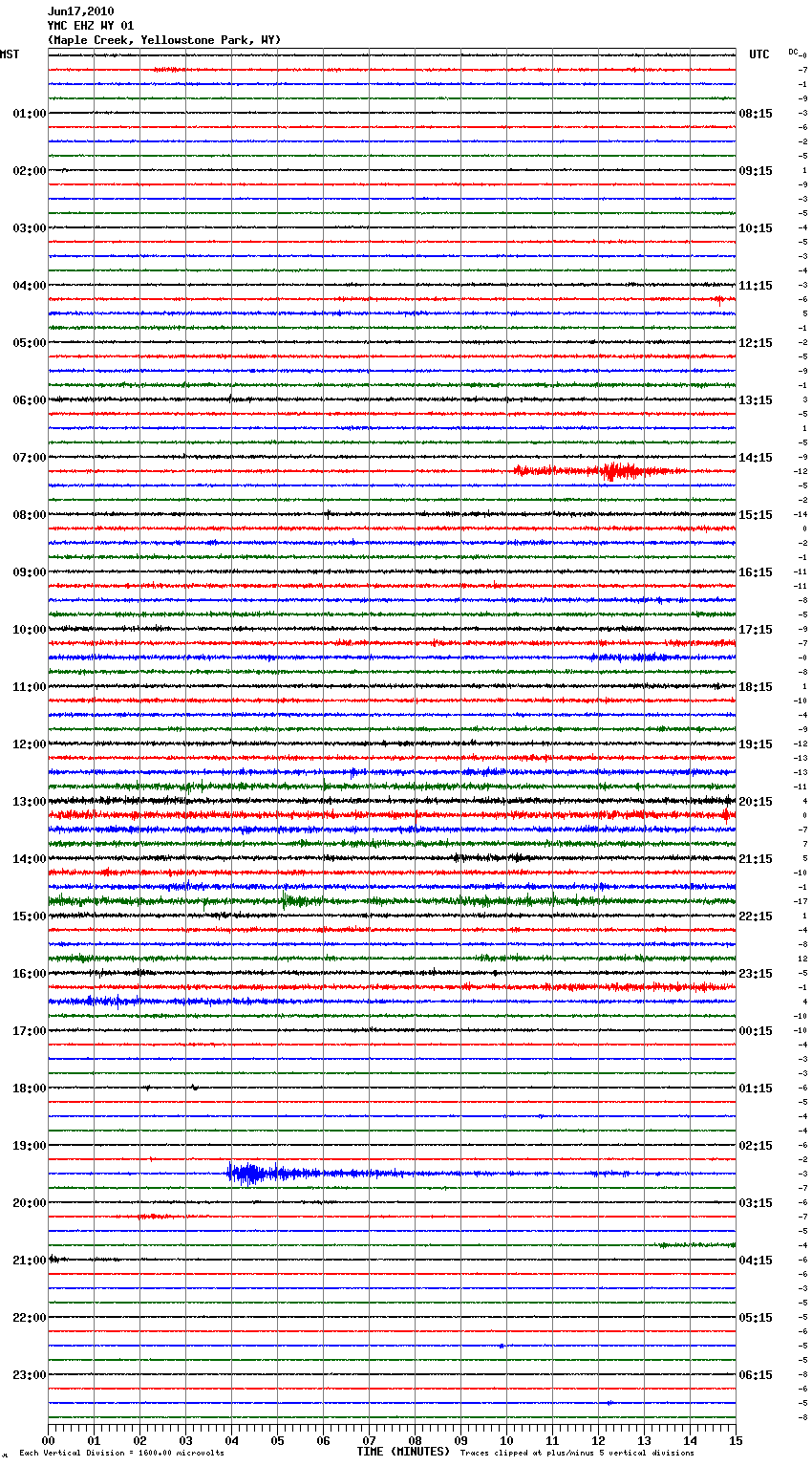Select the 14:15 UTC time label
812x1466 pixels.
pyautogui.click(x=755, y=458)
